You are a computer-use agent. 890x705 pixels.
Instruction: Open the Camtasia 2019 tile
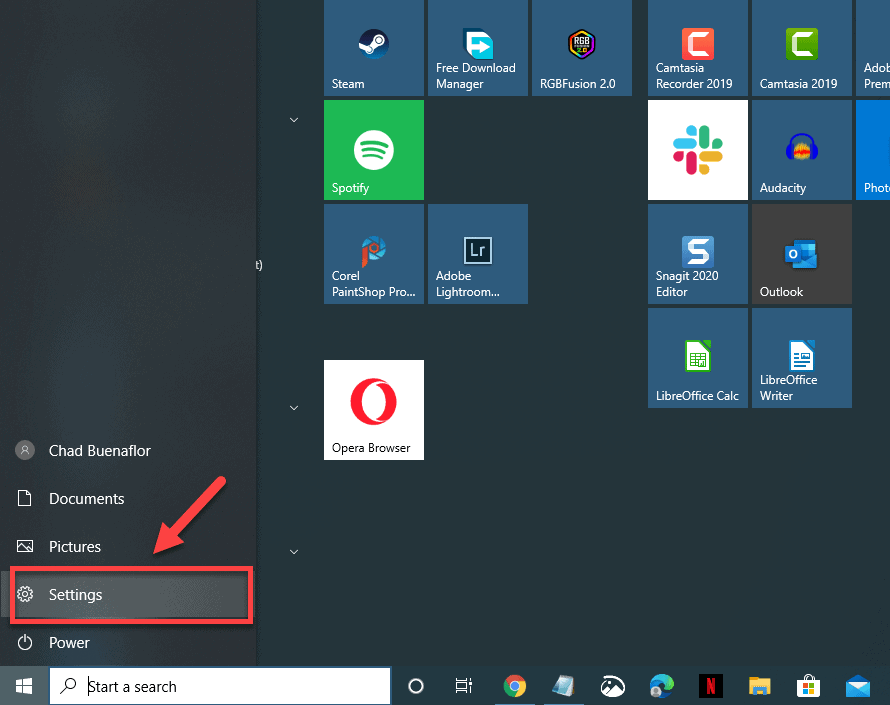click(x=801, y=48)
